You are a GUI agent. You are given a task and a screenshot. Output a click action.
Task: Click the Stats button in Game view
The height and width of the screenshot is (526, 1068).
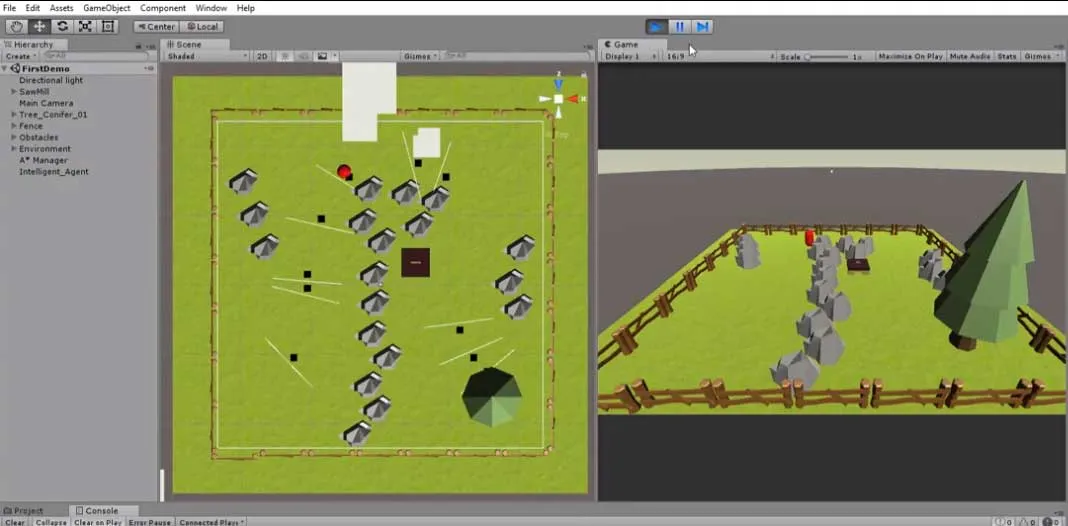coord(1006,57)
